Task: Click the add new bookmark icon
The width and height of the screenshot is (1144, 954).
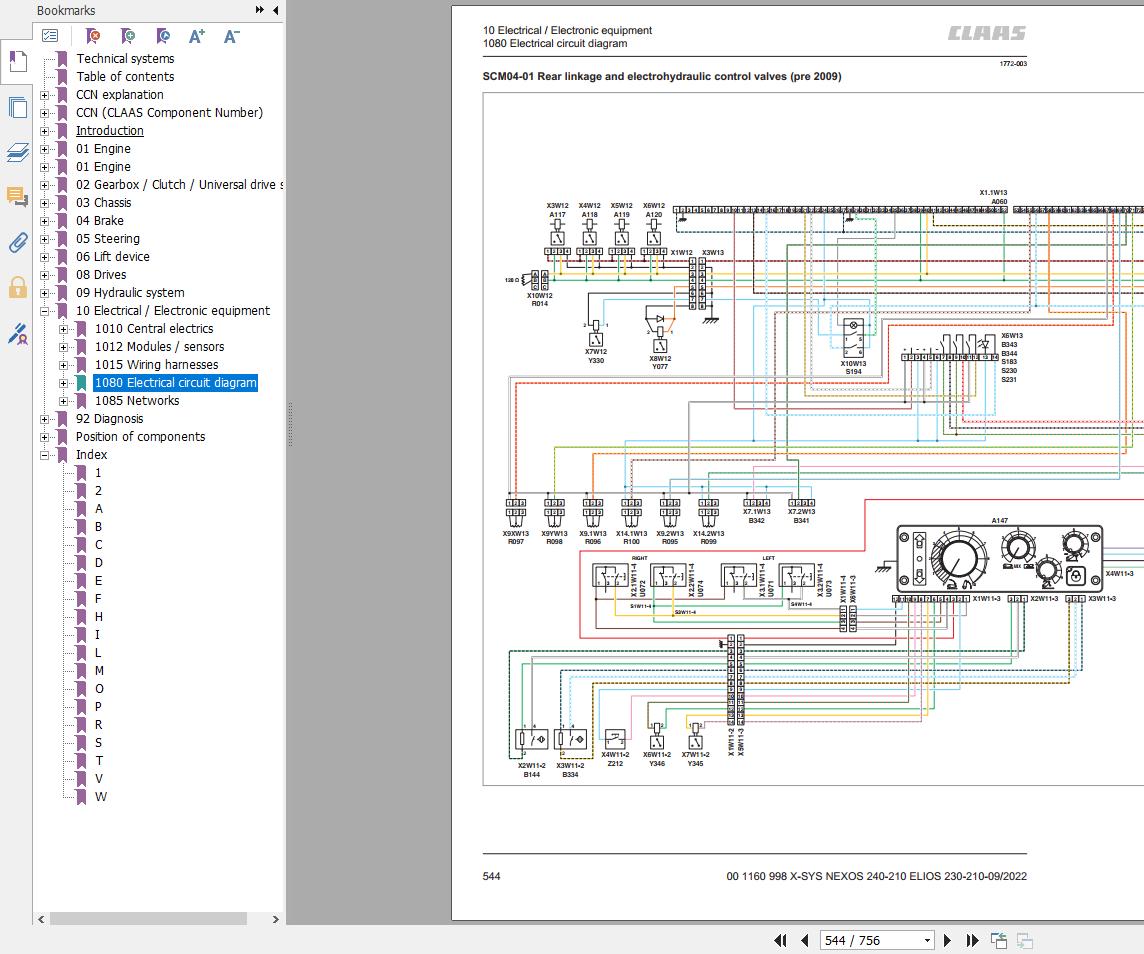Action: (x=128, y=36)
